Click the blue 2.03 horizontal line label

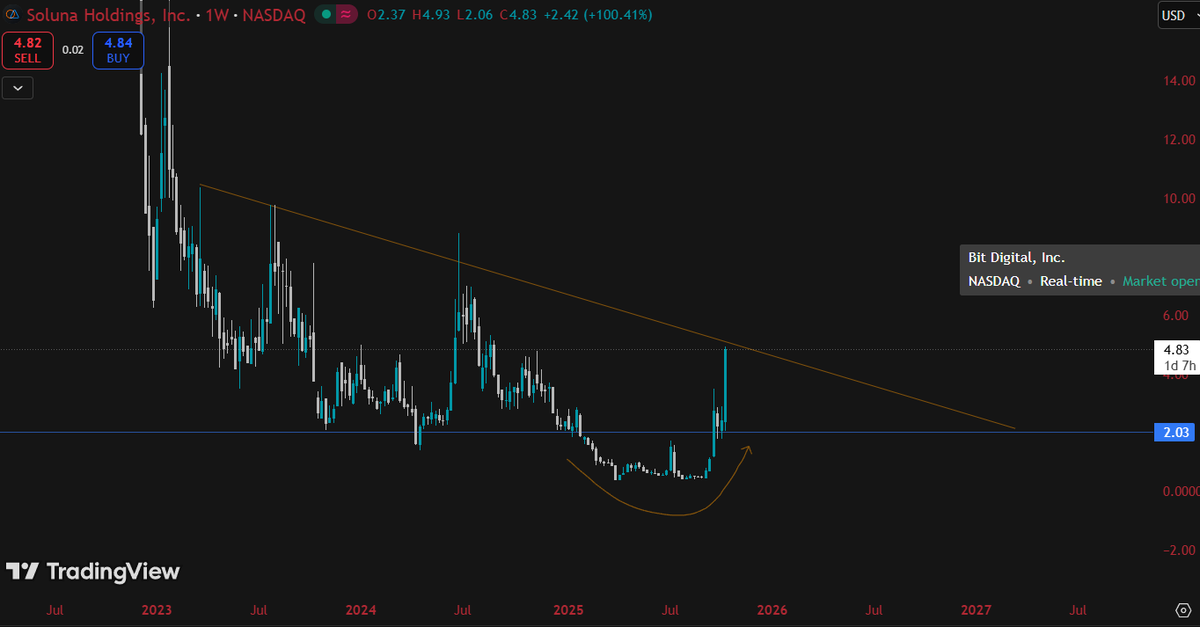[1175, 432]
